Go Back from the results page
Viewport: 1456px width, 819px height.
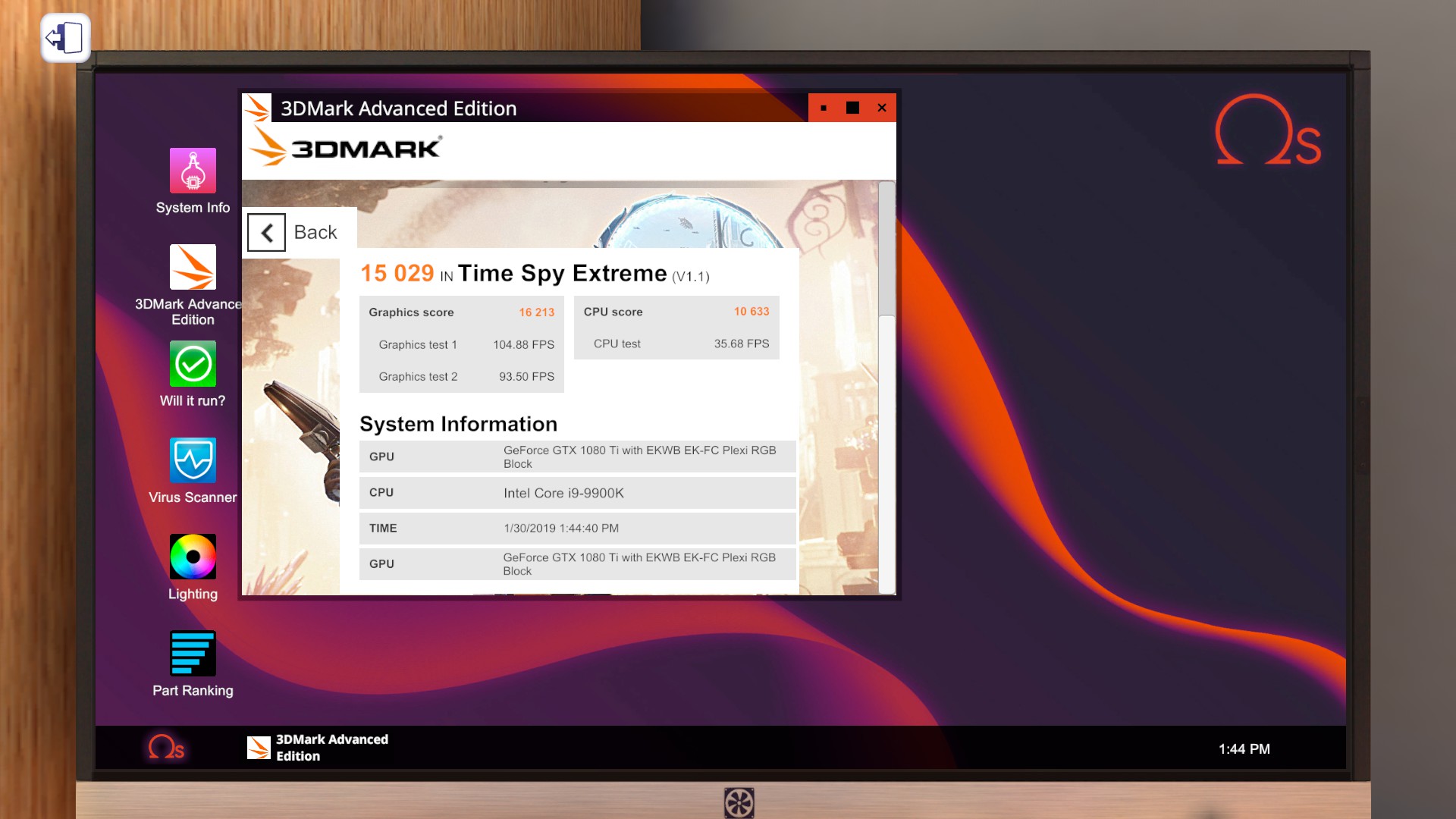[299, 232]
